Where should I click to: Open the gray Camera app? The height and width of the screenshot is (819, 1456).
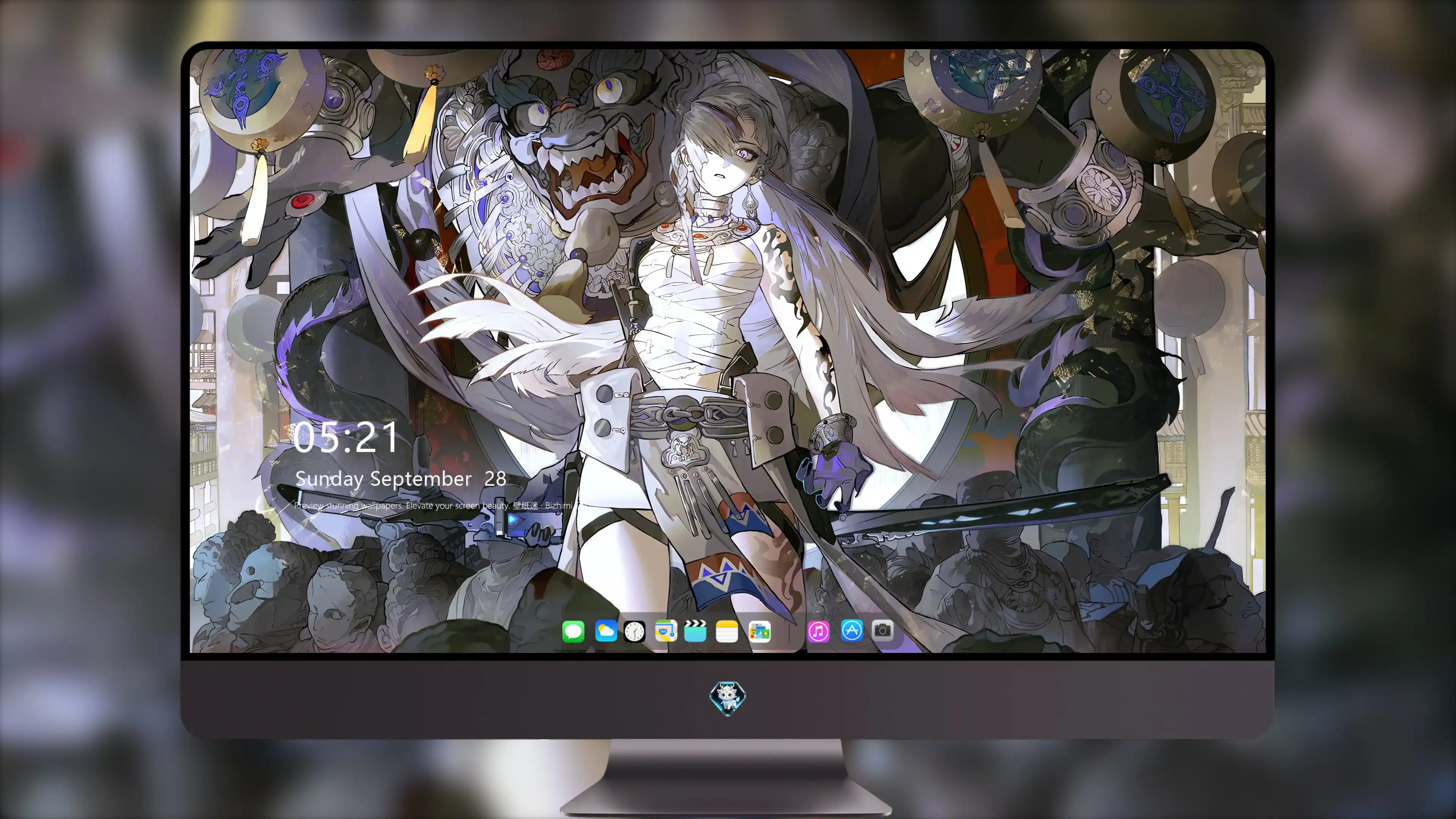tap(882, 630)
